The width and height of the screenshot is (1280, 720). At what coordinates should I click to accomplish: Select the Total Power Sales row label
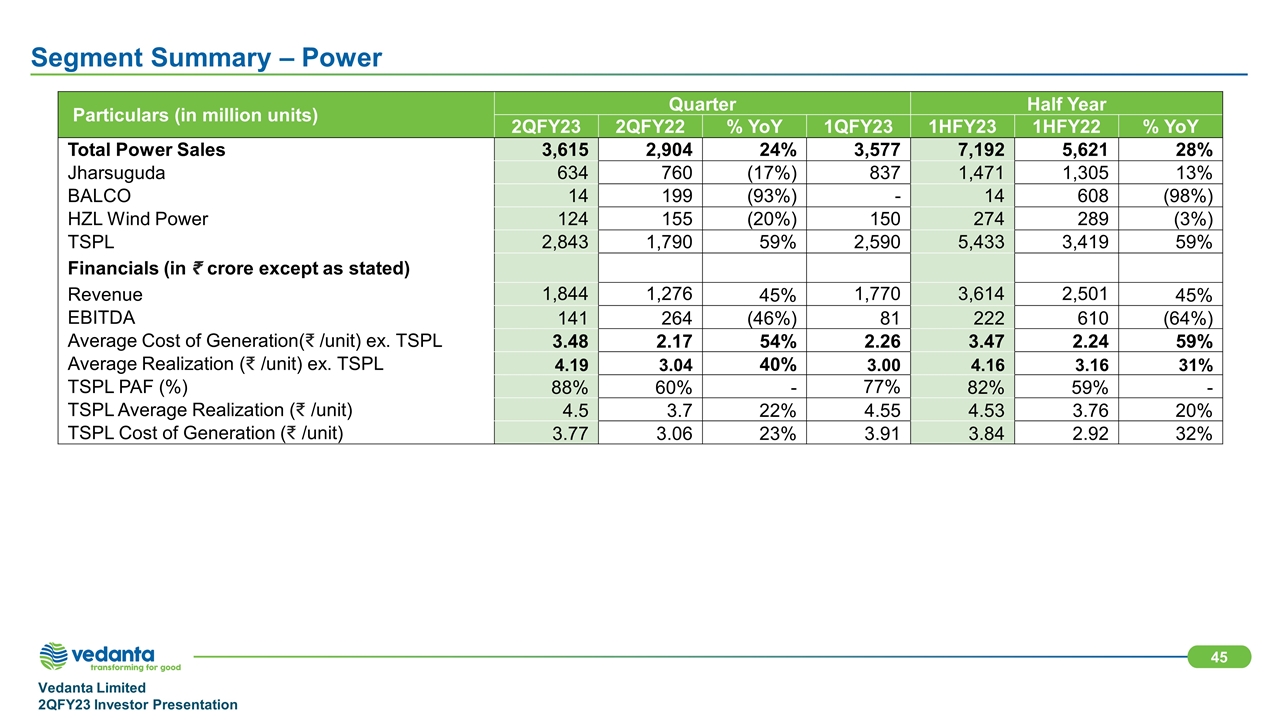coord(146,150)
